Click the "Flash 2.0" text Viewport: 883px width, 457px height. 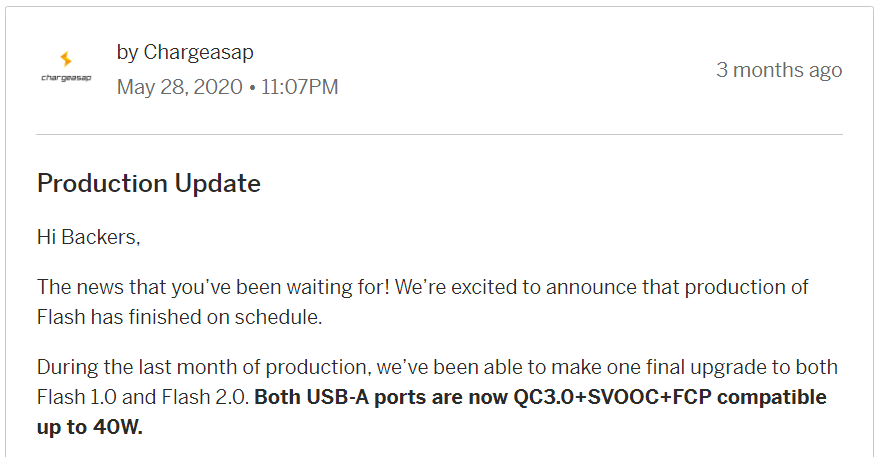(204, 397)
